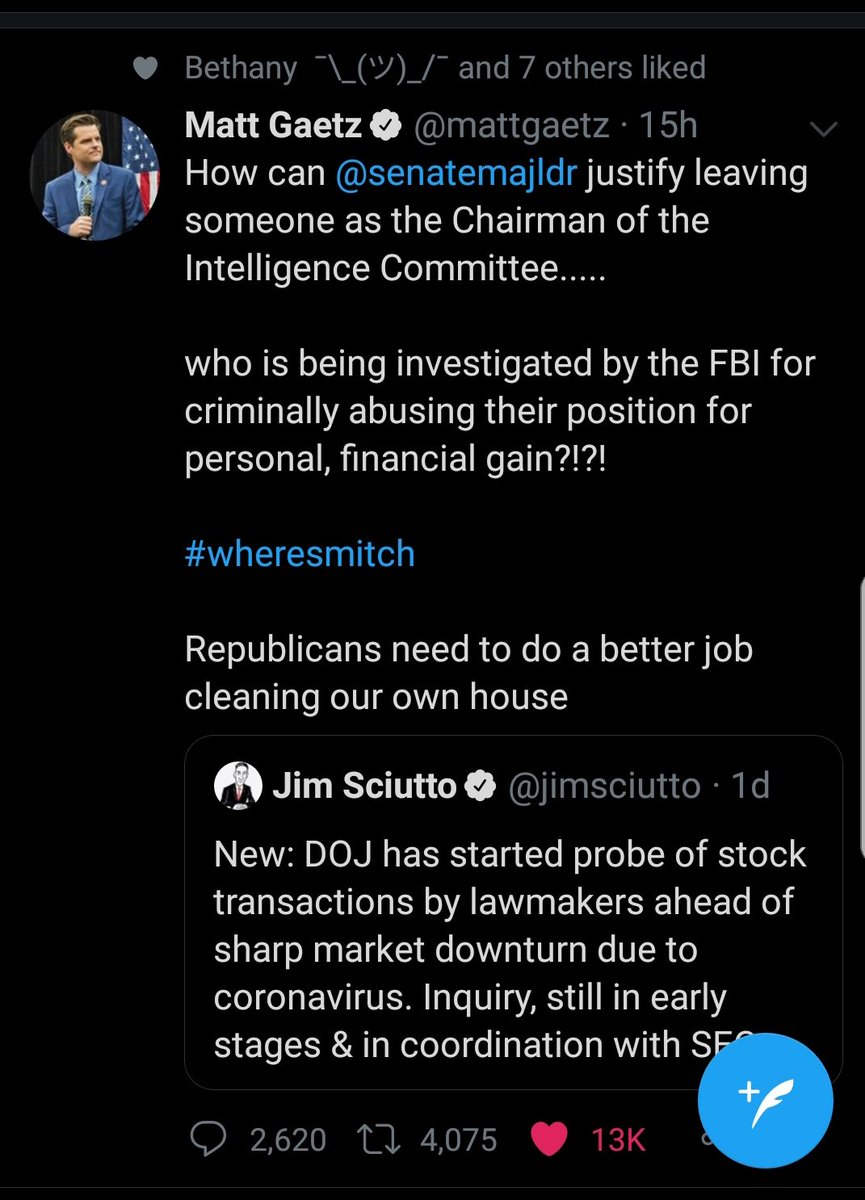The width and height of the screenshot is (865, 1200).
Task: Tap the retweet arrows icon
Action: click(380, 1138)
